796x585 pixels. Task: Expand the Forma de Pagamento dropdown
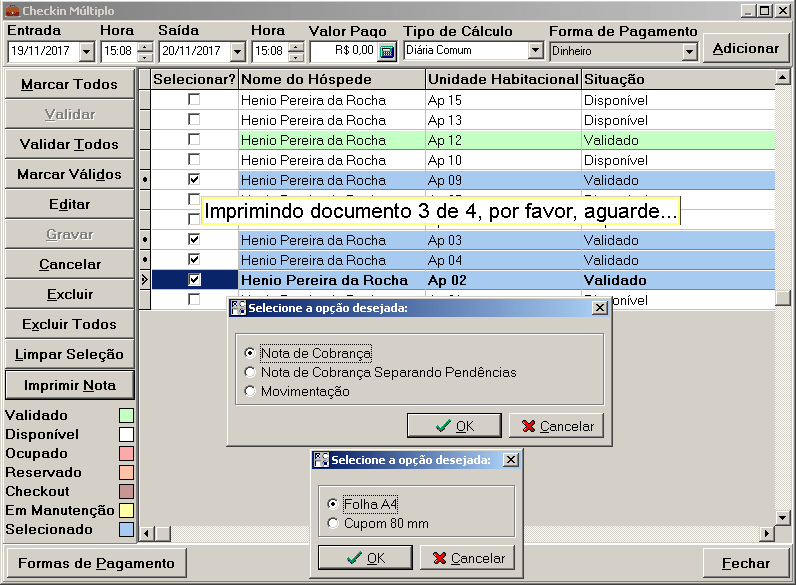(688, 51)
